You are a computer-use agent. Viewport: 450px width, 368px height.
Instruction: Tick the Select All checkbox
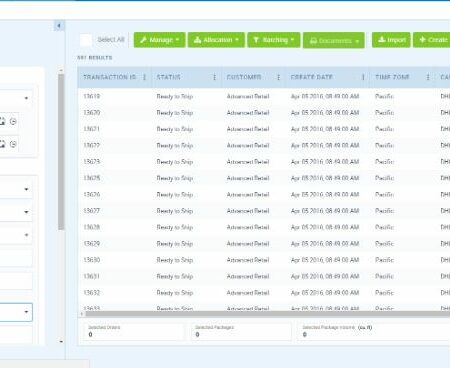pyautogui.click(x=86, y=40)
